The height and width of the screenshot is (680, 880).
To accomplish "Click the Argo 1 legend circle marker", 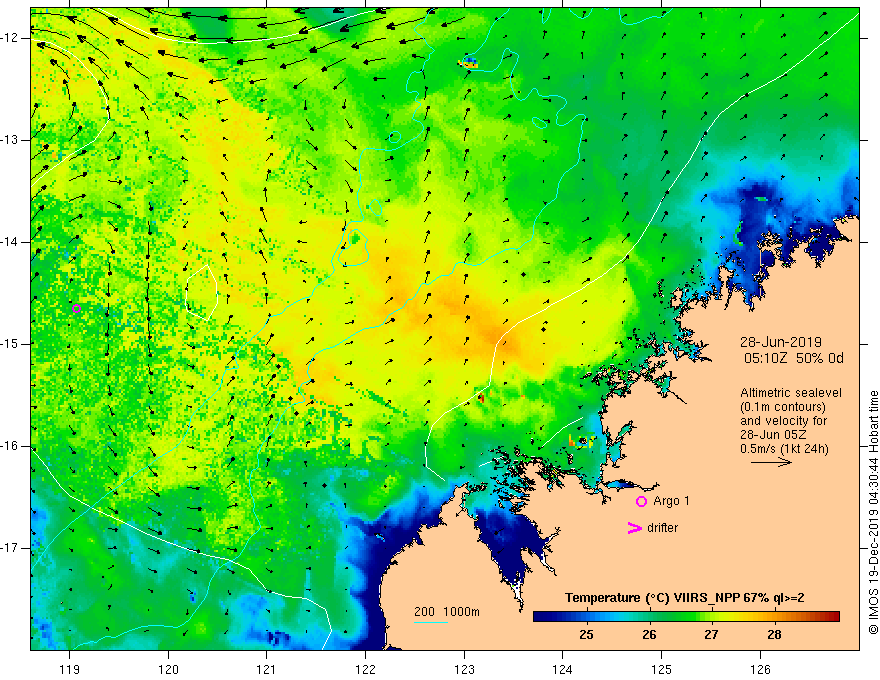I will (x=641, y=501).
